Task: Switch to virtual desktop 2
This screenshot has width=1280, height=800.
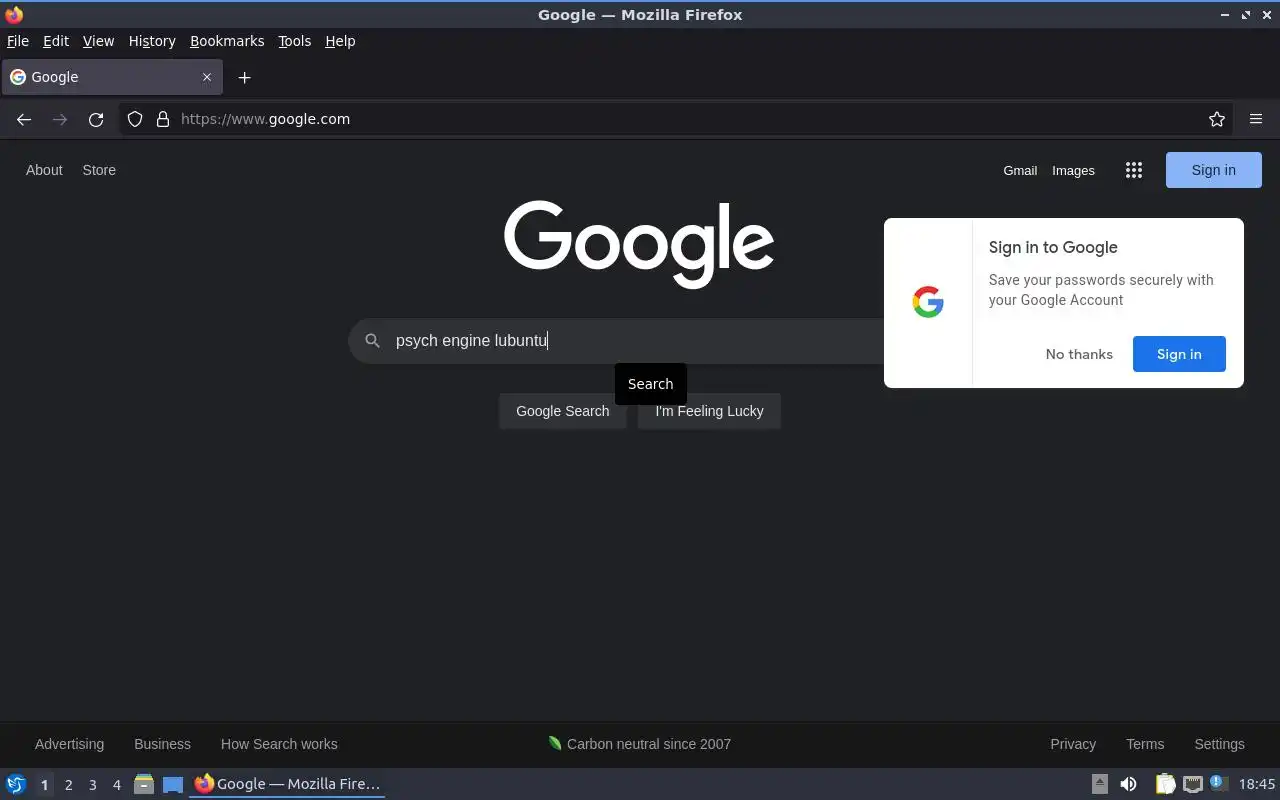Action: [68, 784]
